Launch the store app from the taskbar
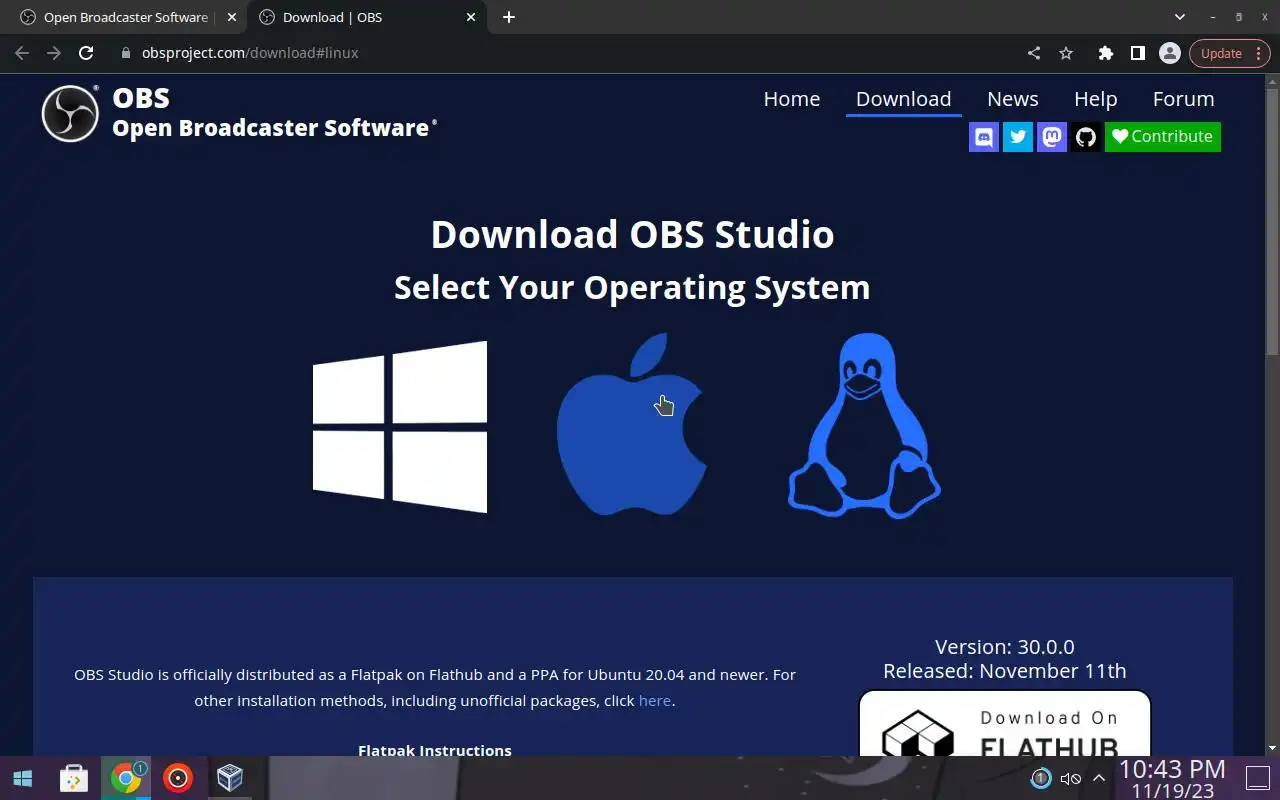1280x800 pixels. (73, 778)
